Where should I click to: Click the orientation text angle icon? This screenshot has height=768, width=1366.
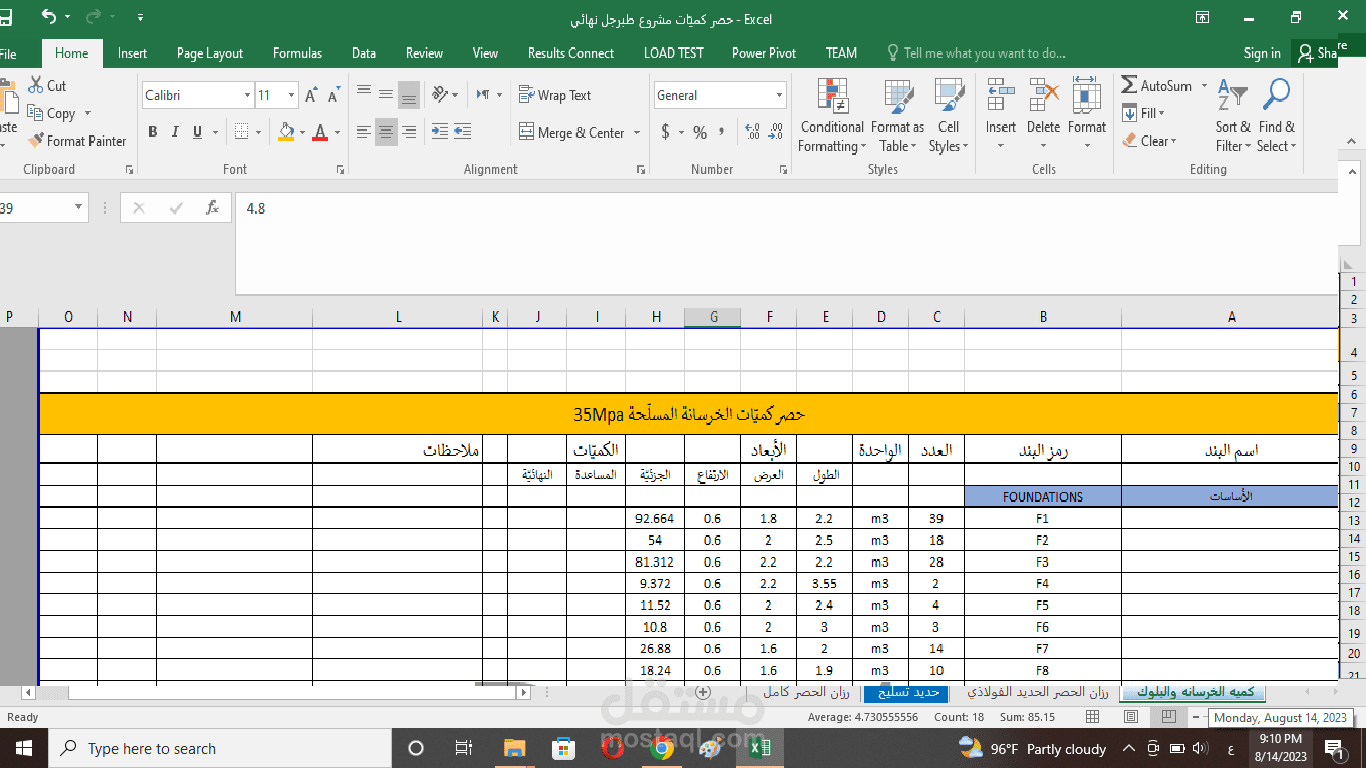[x=440, y=95]
